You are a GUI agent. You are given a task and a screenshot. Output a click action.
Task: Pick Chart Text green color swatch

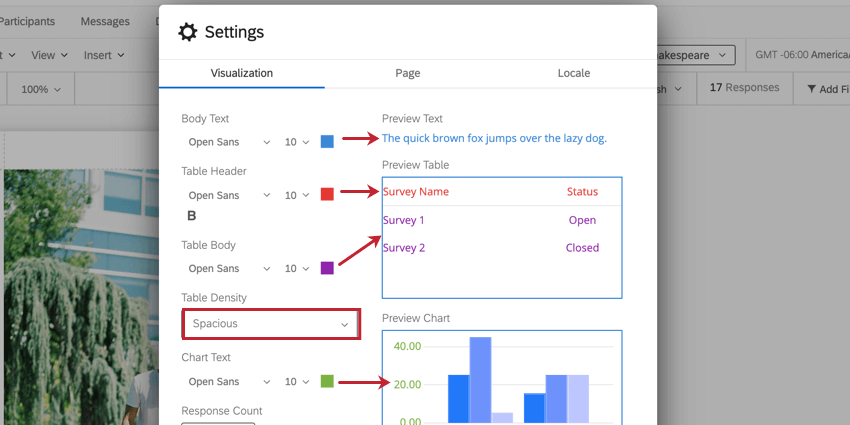click(x=327, y=381)
